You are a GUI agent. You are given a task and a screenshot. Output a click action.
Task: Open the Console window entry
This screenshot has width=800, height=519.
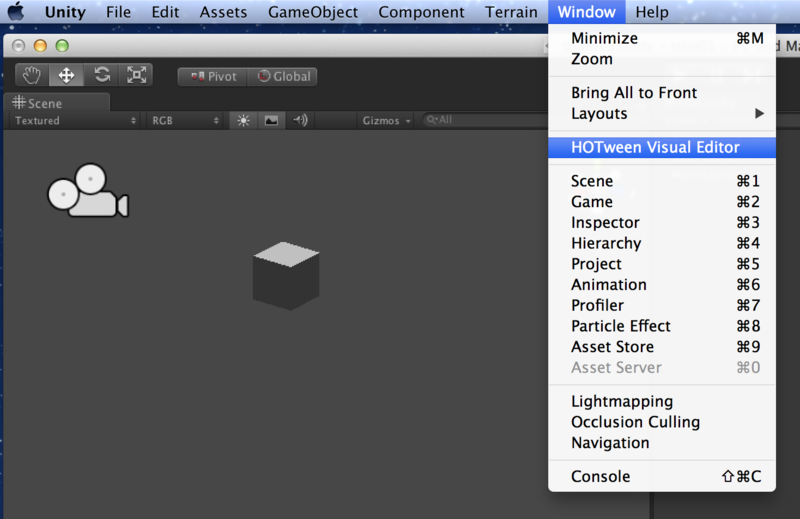tap(662, 477)
